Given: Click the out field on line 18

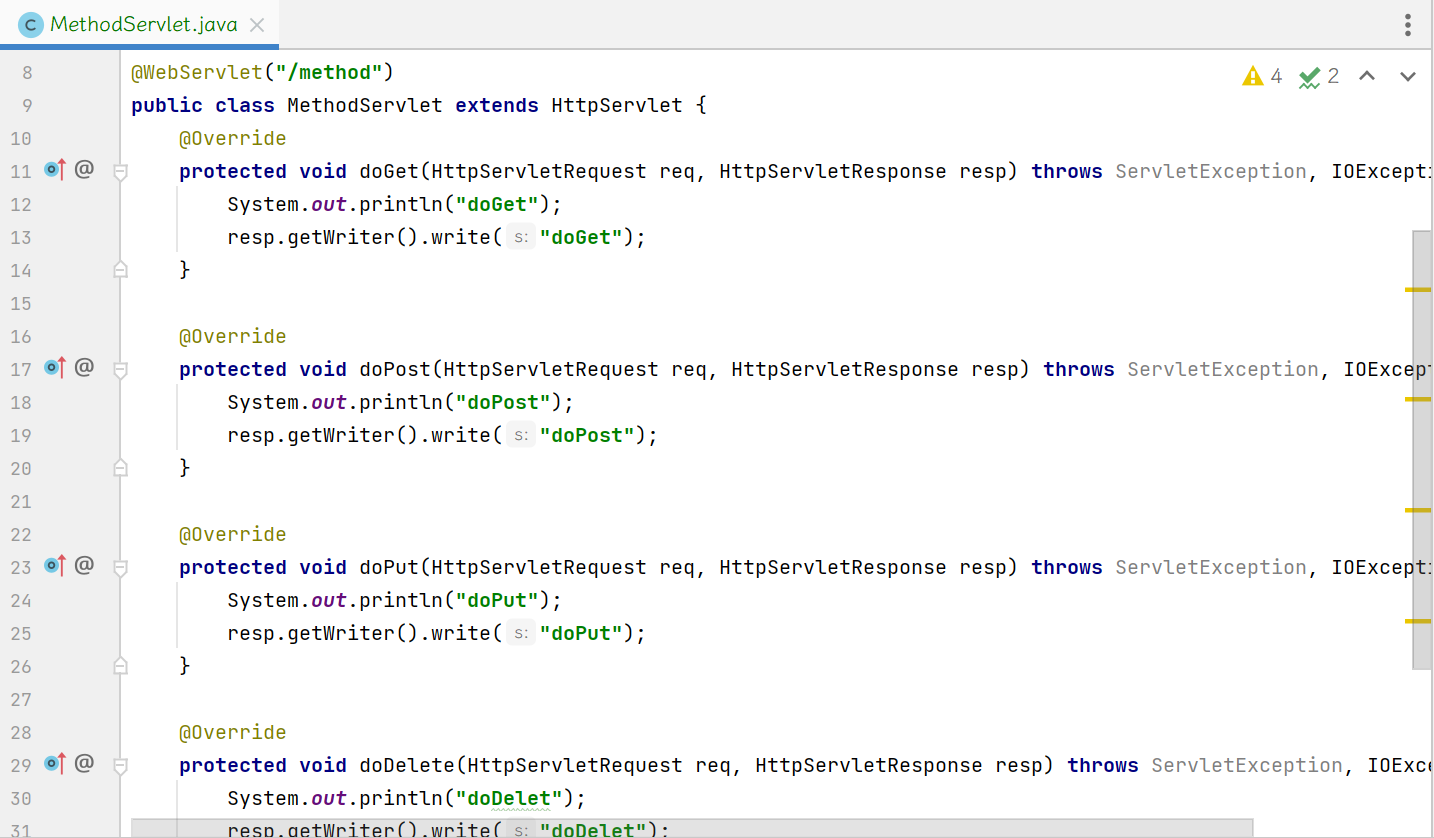Looking at the screenshot, I should pyautogui.click(x=329, y=402).
